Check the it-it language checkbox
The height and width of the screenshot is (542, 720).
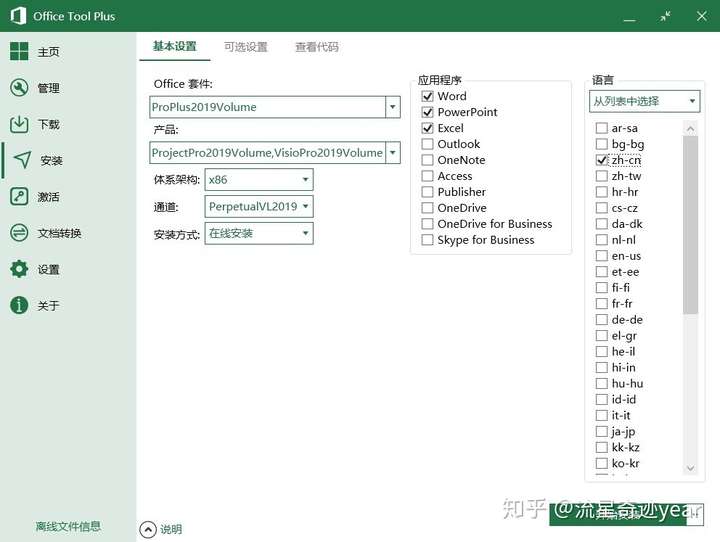tap(602, 415)
